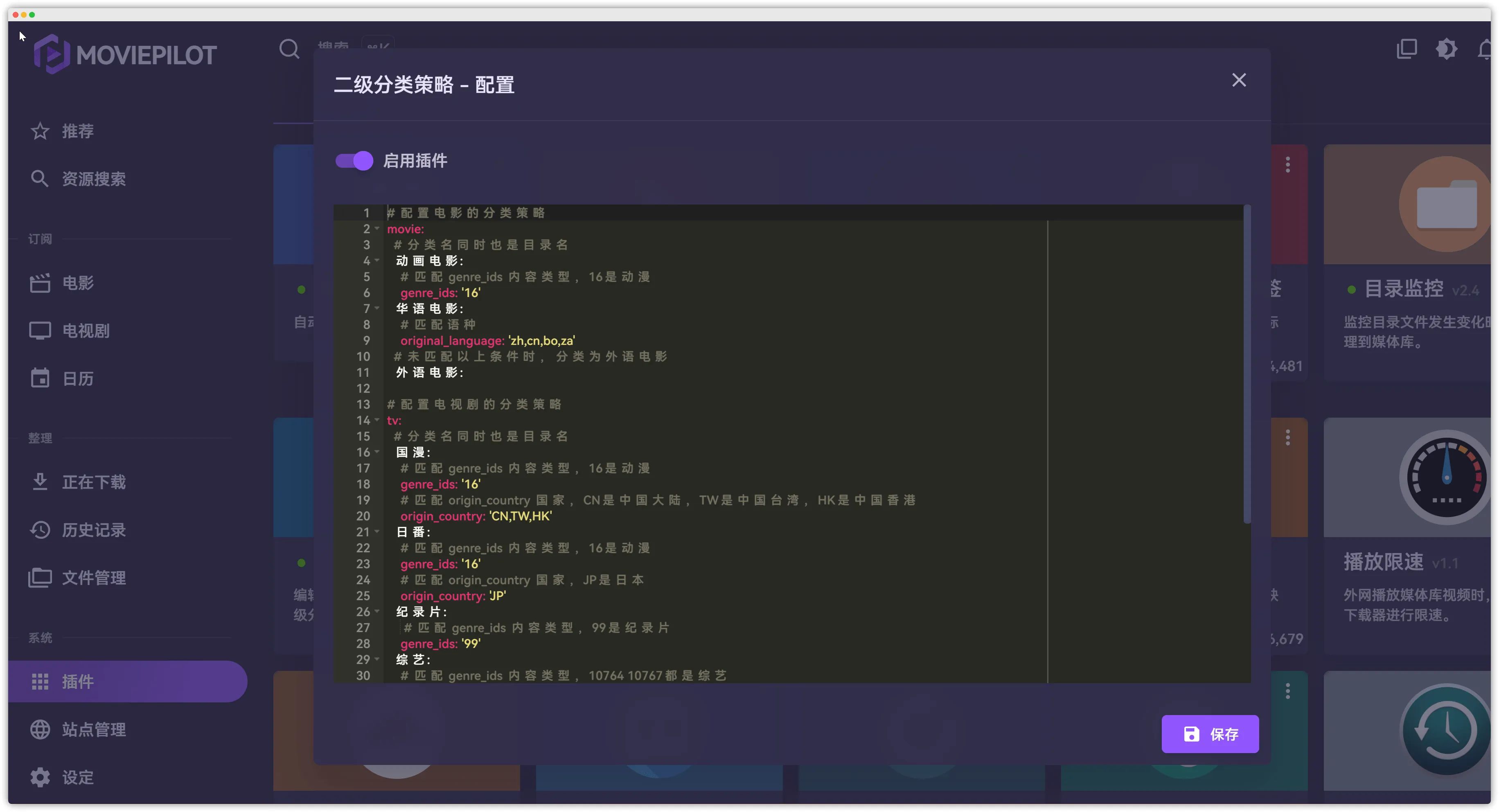The image size is (1499, 812).
Task: Toggle the 启用插件 switch
Action: 354,160
